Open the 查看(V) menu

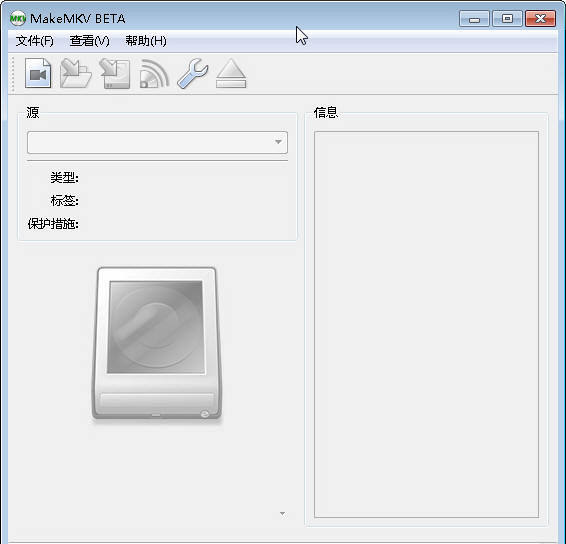pos(90,41)
